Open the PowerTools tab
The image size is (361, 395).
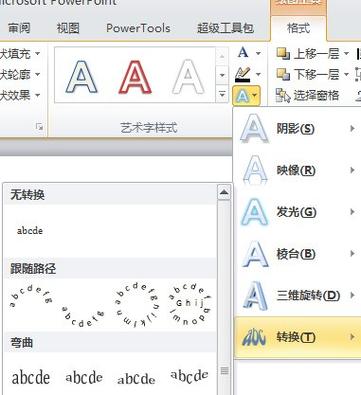tap(138, 28)
